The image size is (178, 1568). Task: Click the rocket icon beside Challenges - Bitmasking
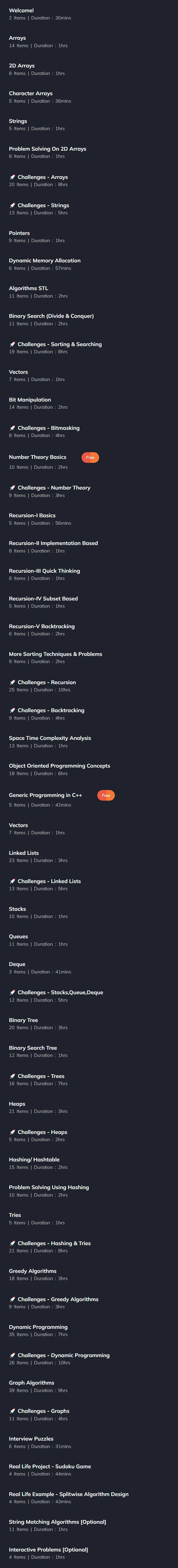pyautogui.click(x=12, y=428)
